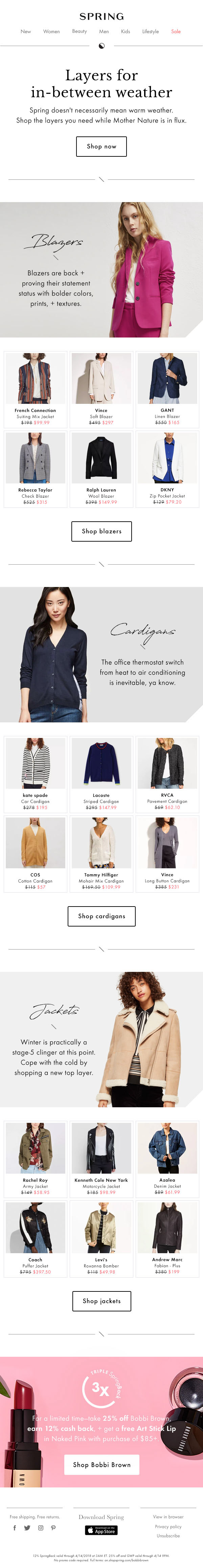Open the View in browser link
This screenshot has width=203, height=1568.
pos(168,1516)
